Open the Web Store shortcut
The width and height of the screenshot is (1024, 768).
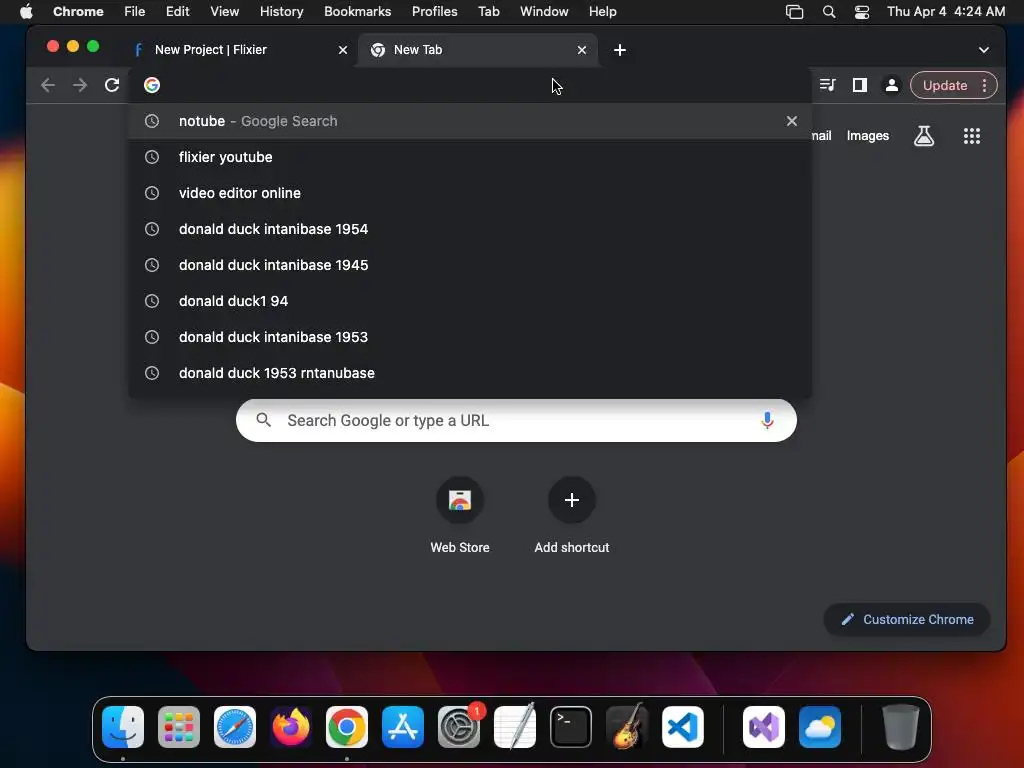click(460, 516)
